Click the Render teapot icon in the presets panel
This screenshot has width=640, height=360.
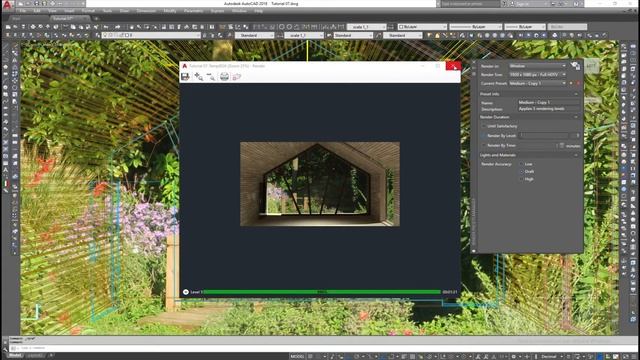[x=576, y=66]
